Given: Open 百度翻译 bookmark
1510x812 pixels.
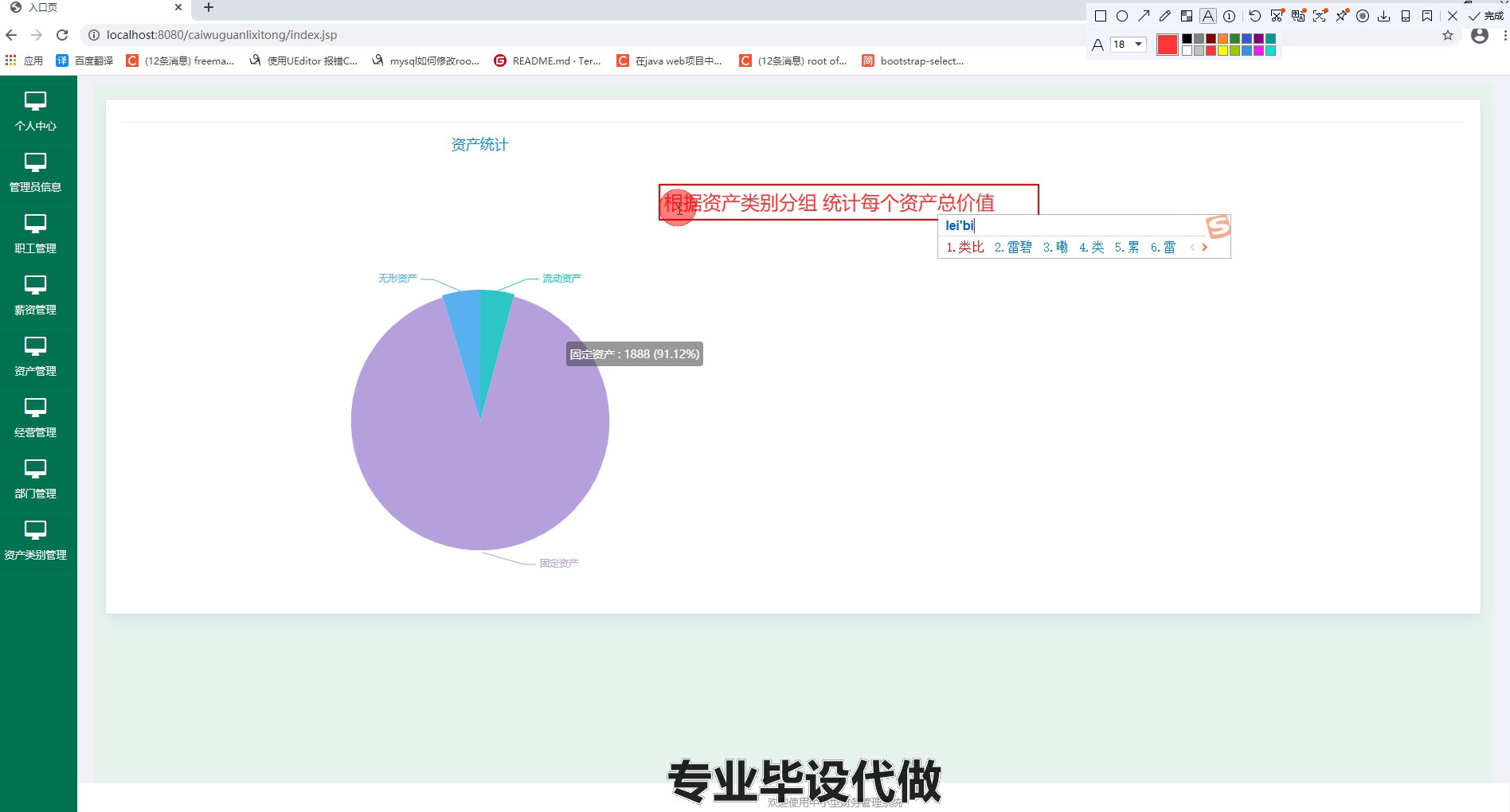Looking at the screenshot, I should point(84,61).
